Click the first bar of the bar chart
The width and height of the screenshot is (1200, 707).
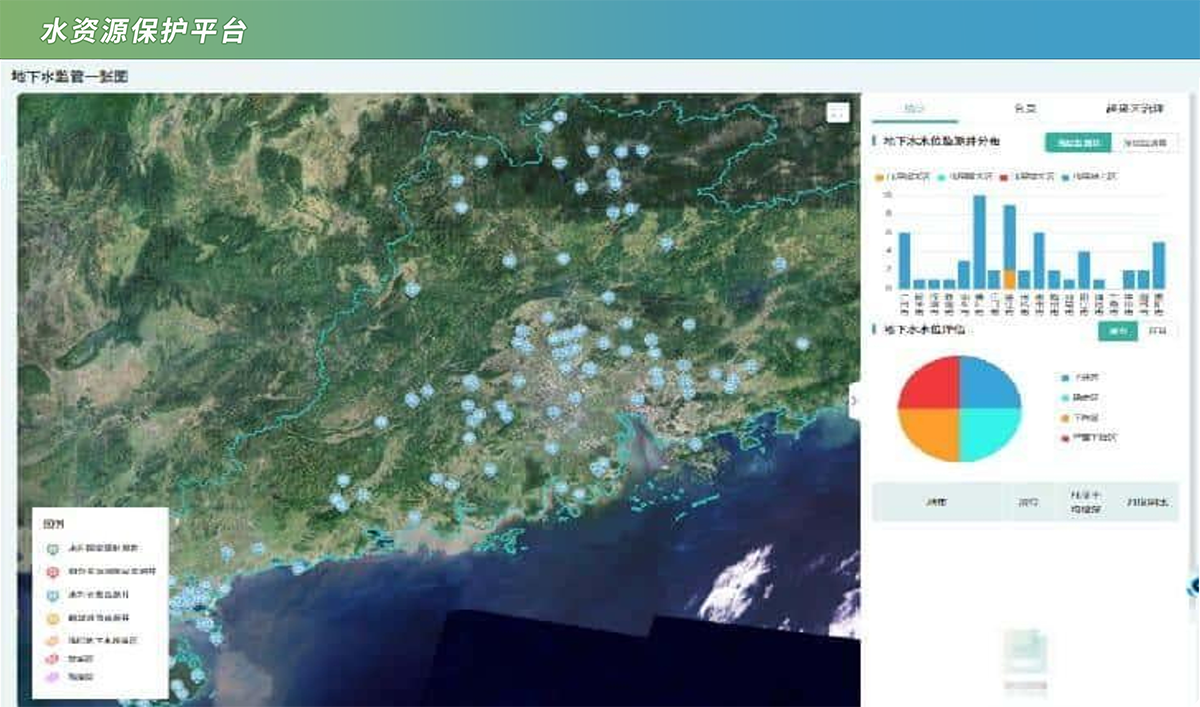(904, 260)
